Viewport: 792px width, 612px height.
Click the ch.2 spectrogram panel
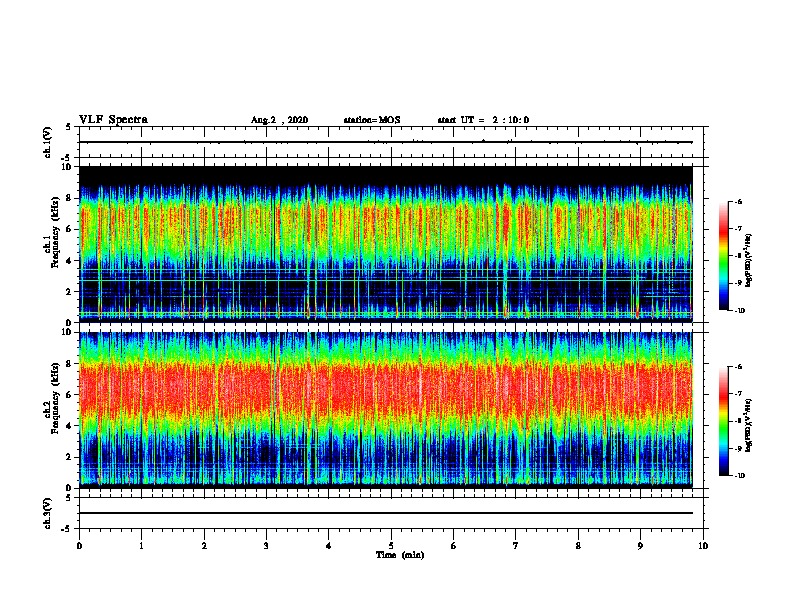(x=386, y=410)
